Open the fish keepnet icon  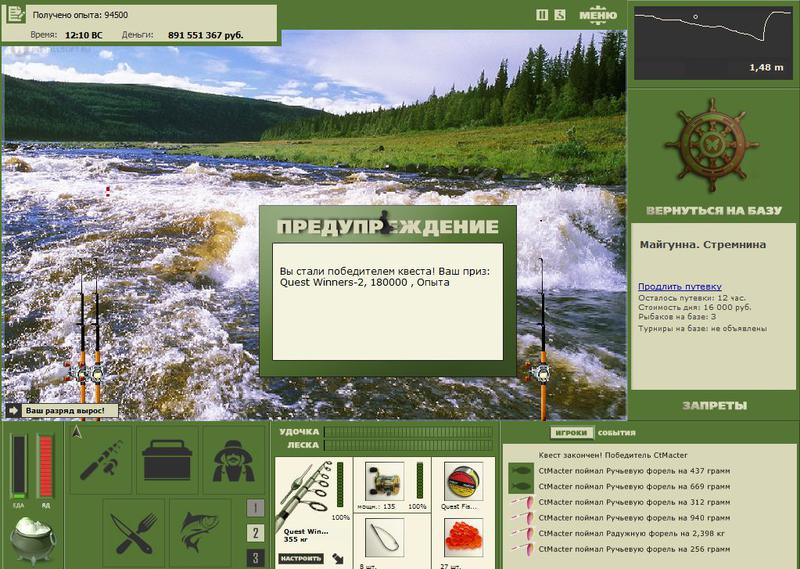(x=200, y=533)
